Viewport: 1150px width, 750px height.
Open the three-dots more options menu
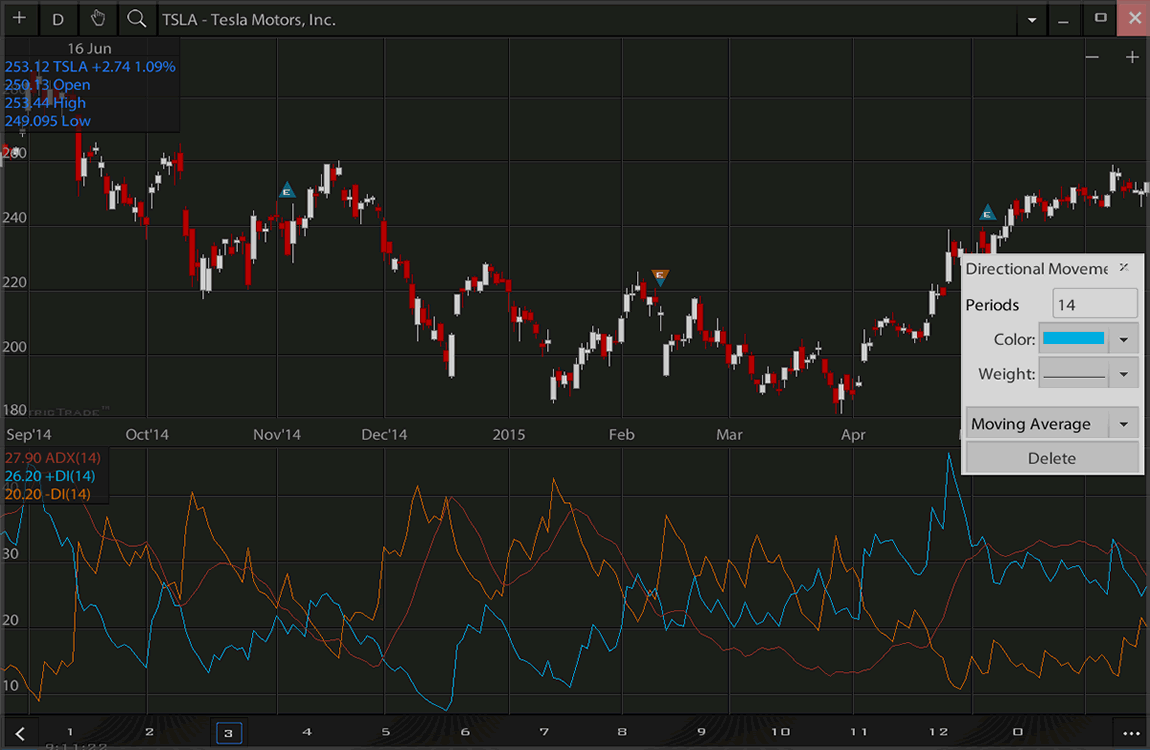tap(1130, 733)
